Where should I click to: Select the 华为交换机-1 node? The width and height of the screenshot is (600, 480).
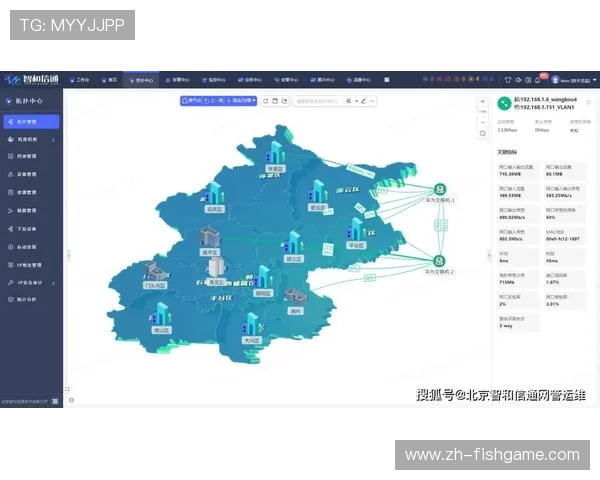click(440, 189)
